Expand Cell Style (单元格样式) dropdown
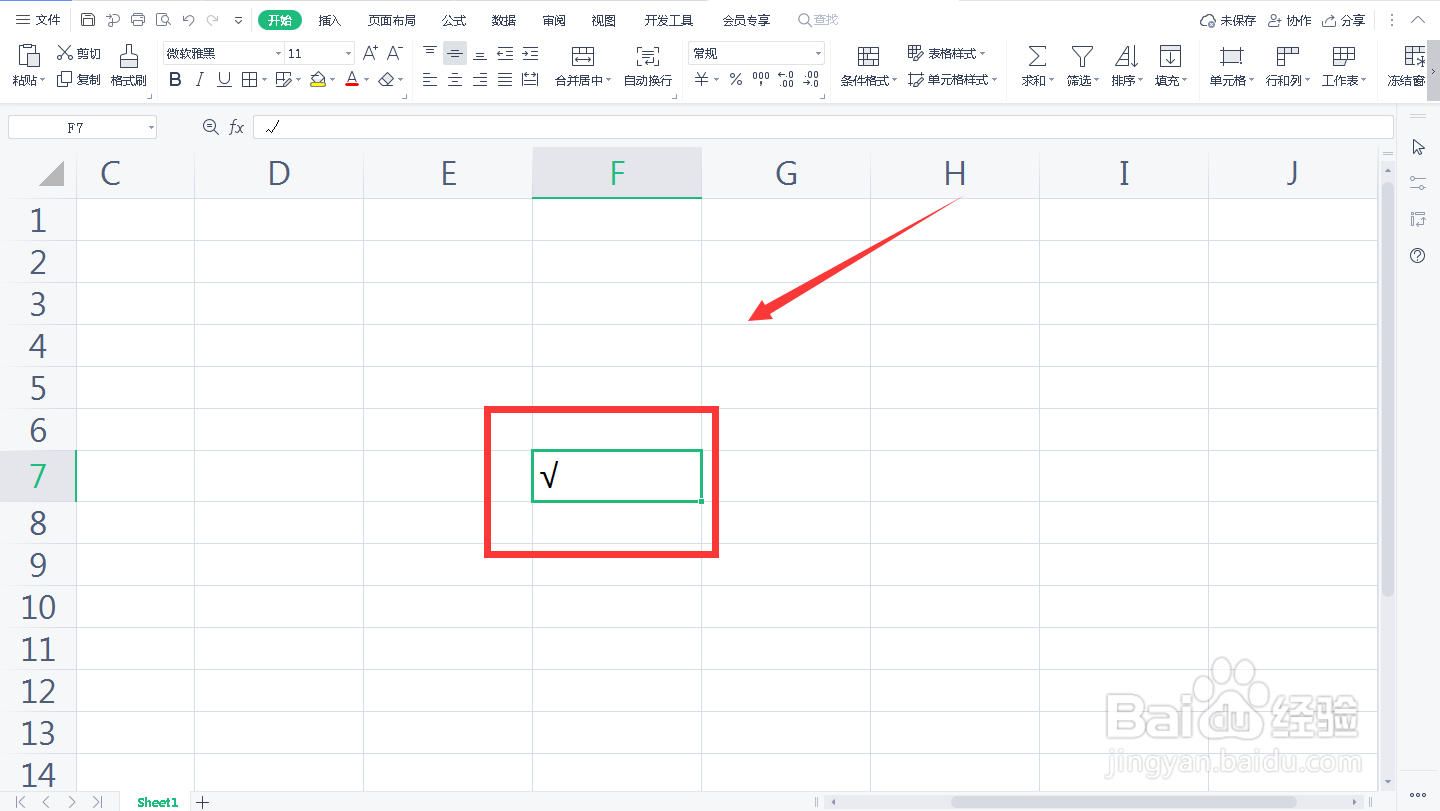This screenshot has width=1440, height=811. pos(995,79)
